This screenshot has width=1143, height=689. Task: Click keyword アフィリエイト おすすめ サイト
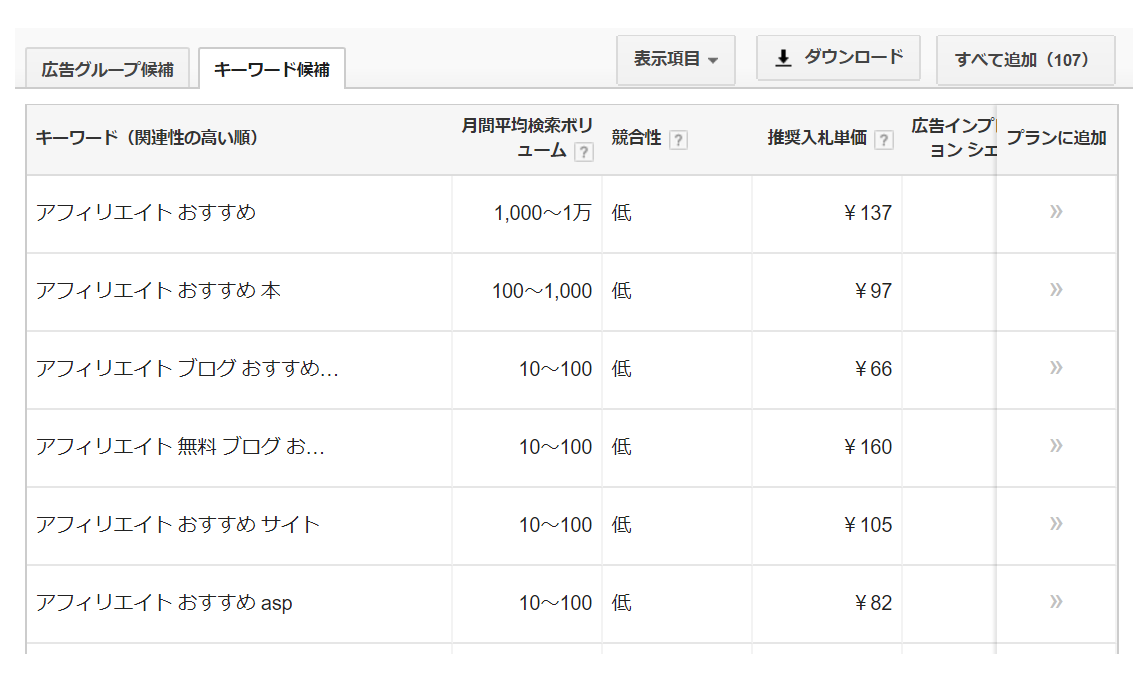[x=178, y=524]
